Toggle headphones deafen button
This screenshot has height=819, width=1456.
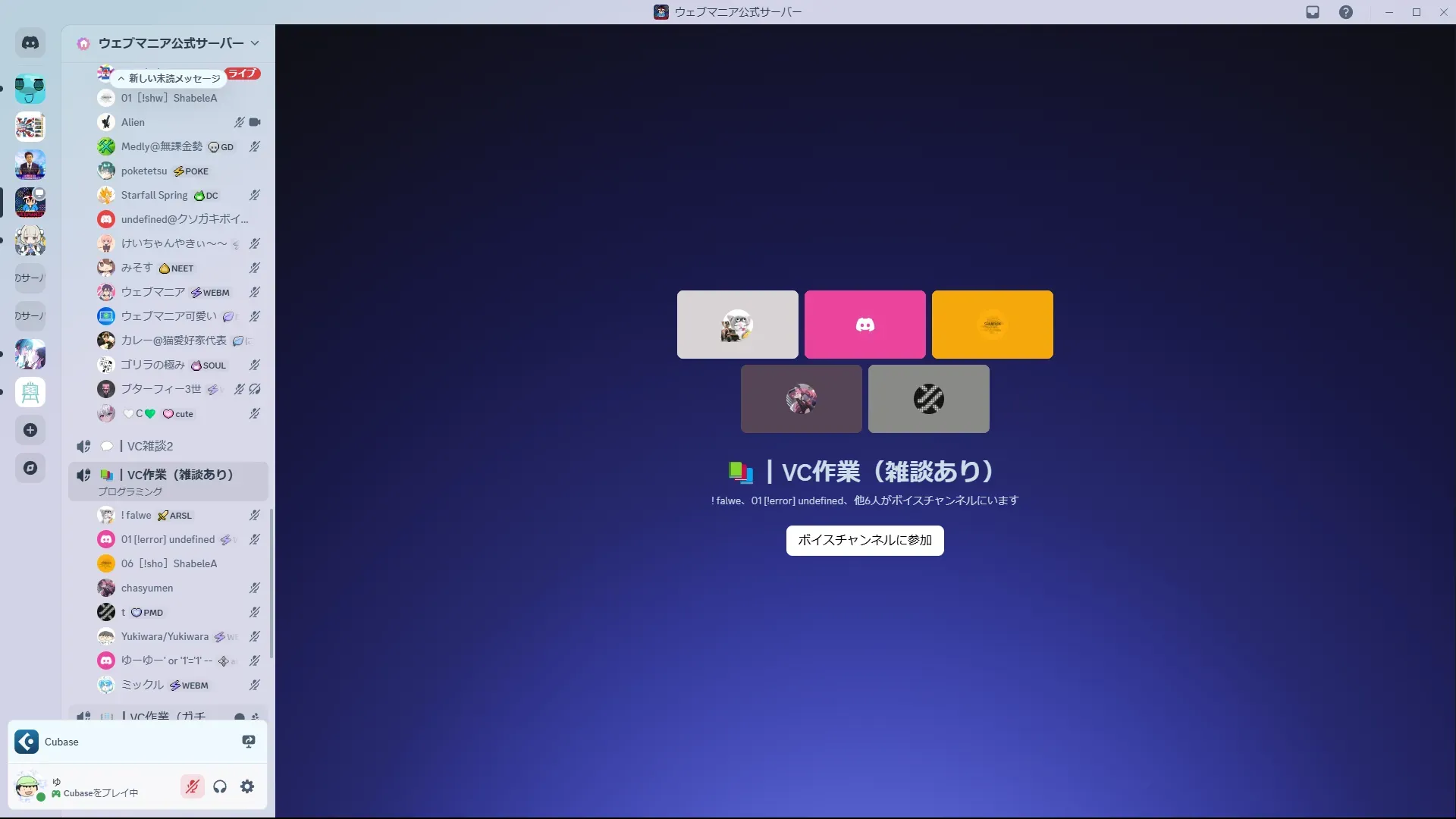[220, 786]
